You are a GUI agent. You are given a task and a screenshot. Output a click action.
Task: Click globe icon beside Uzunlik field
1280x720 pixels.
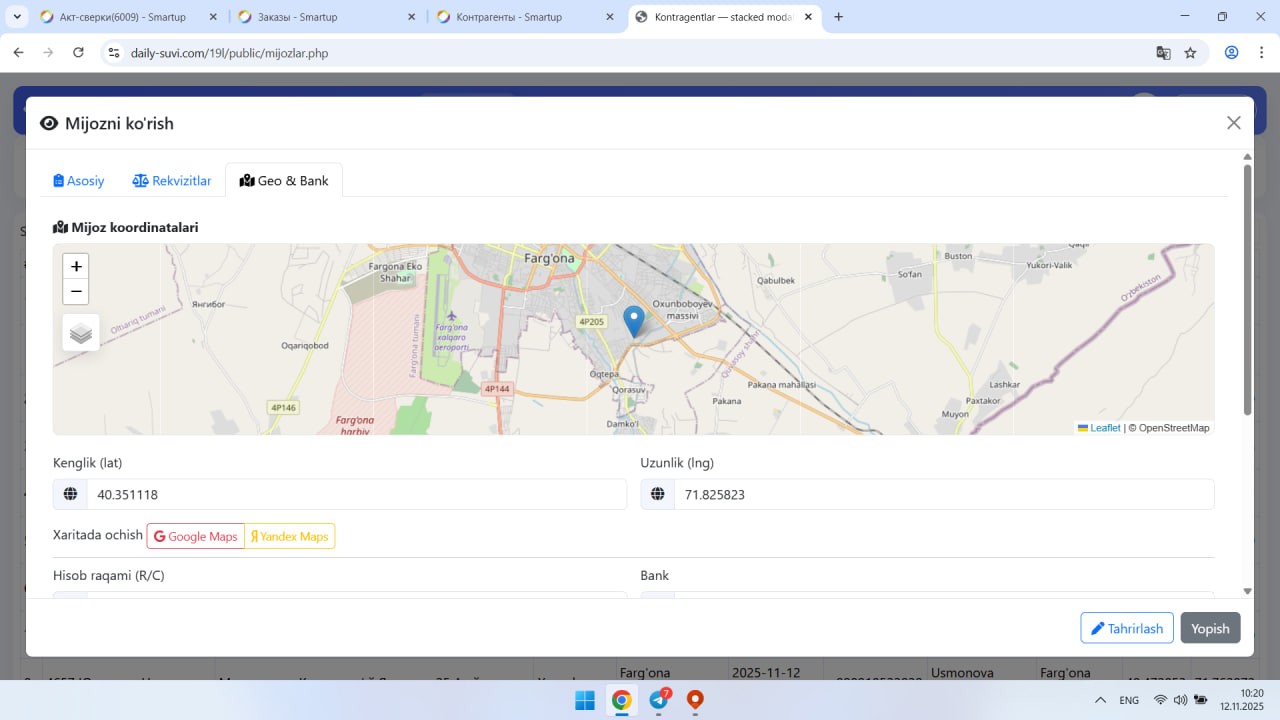(657, 494)
